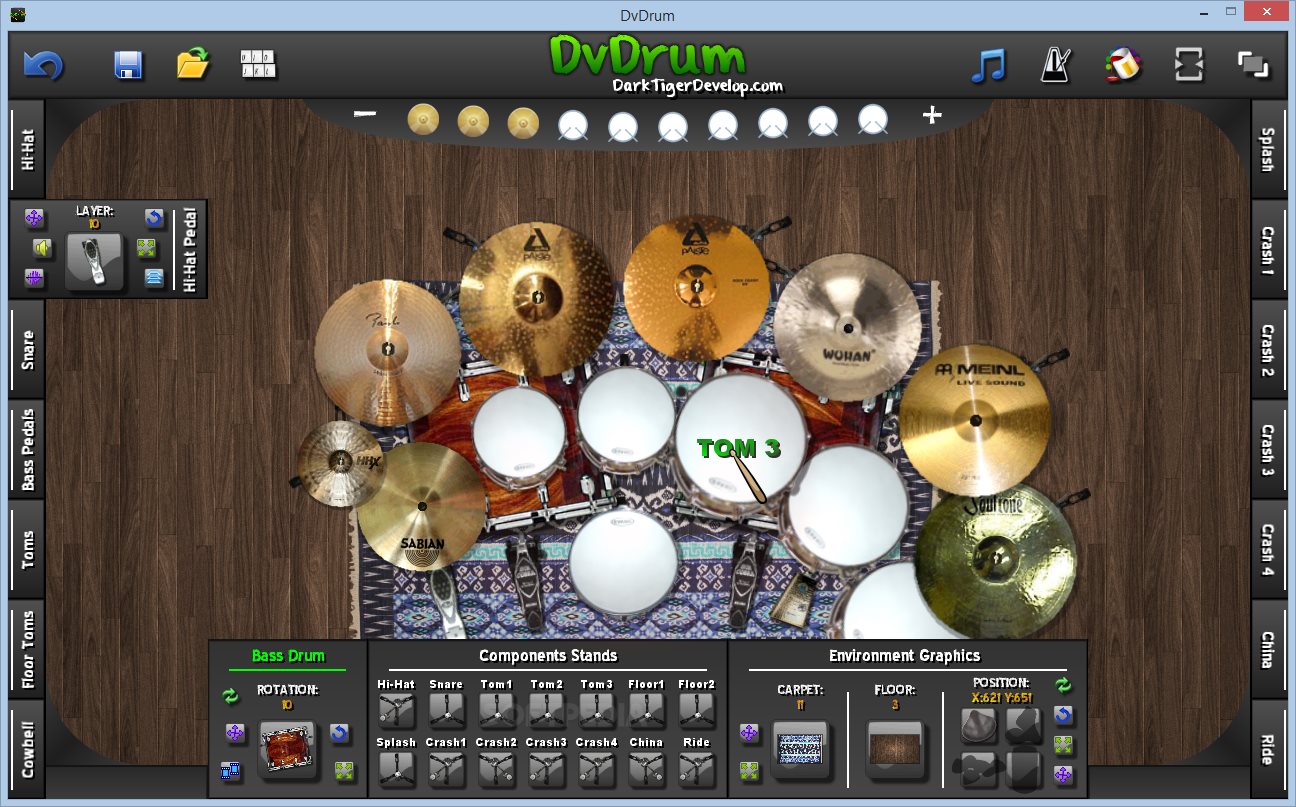The height and width of the screenshot is (807, 1296).
Task: Toggle the China stand
Action: click(x=647, y=769)
